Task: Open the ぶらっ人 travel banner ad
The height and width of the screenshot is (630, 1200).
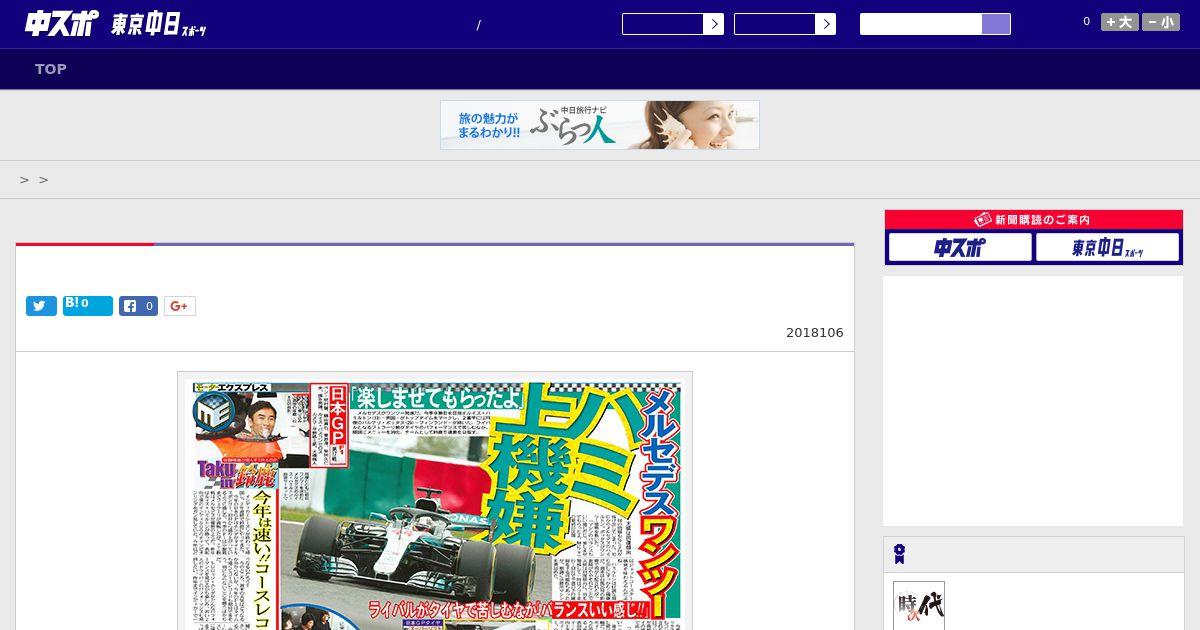Action: [x=600, y=125]
